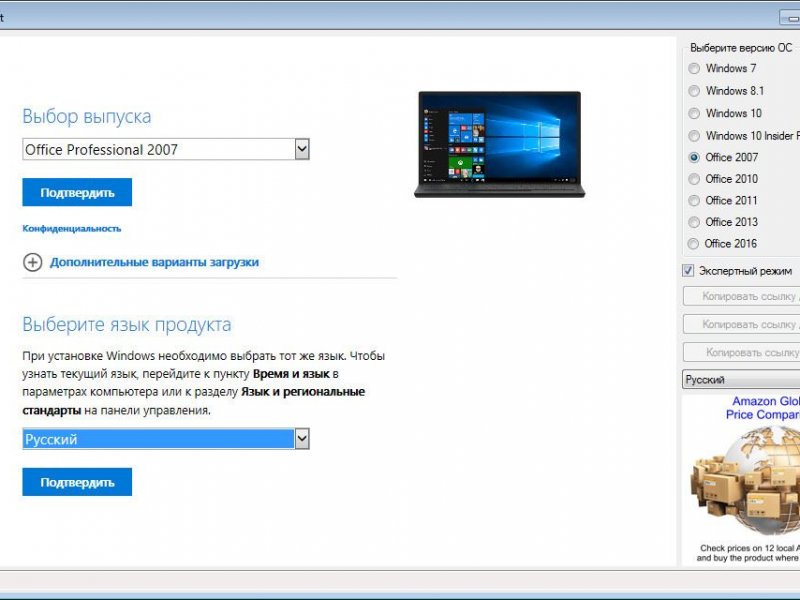800x600 pixels.
Task: Choose Office 2010 from the version list
Action: point(694,179)
